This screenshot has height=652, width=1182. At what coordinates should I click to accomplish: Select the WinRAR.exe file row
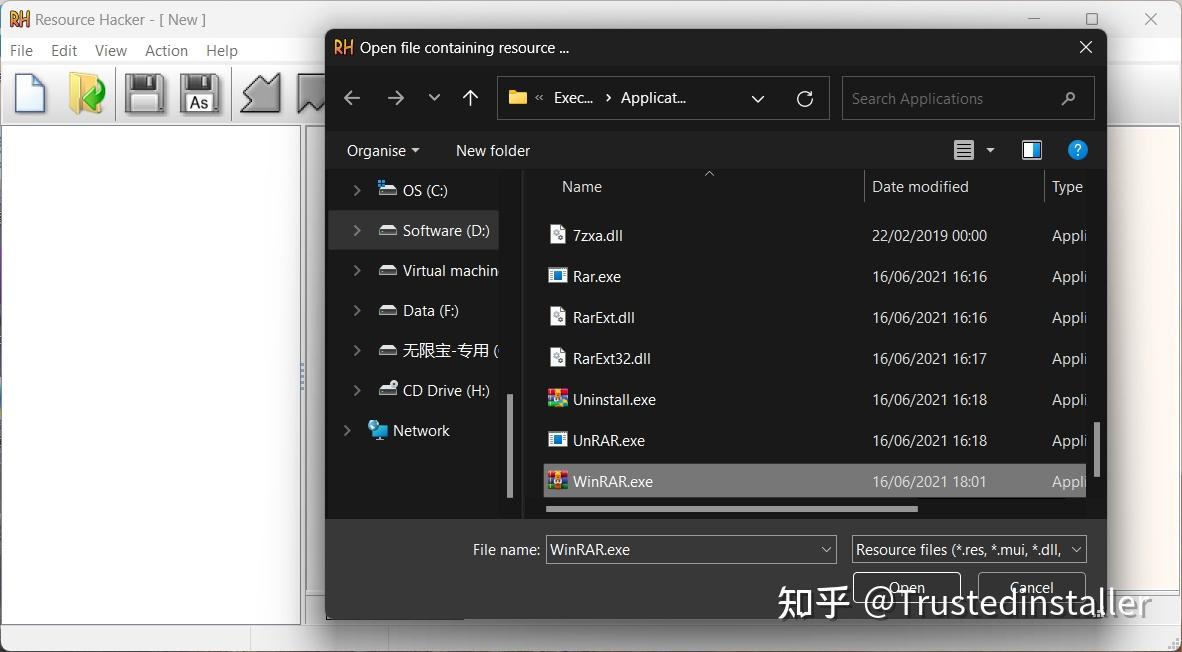tap(815, 481)
